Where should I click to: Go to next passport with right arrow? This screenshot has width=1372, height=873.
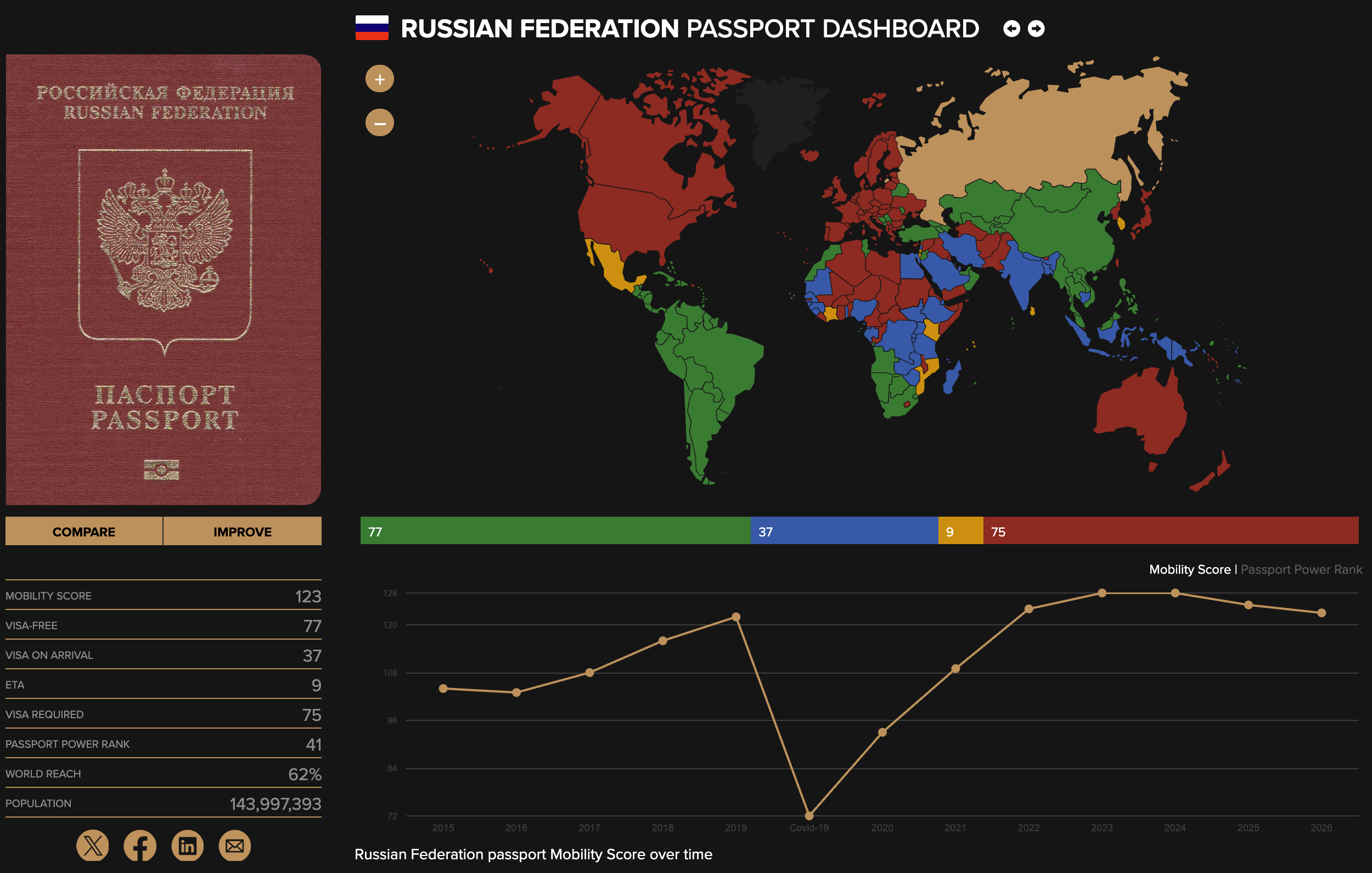tap(1036, 29)
